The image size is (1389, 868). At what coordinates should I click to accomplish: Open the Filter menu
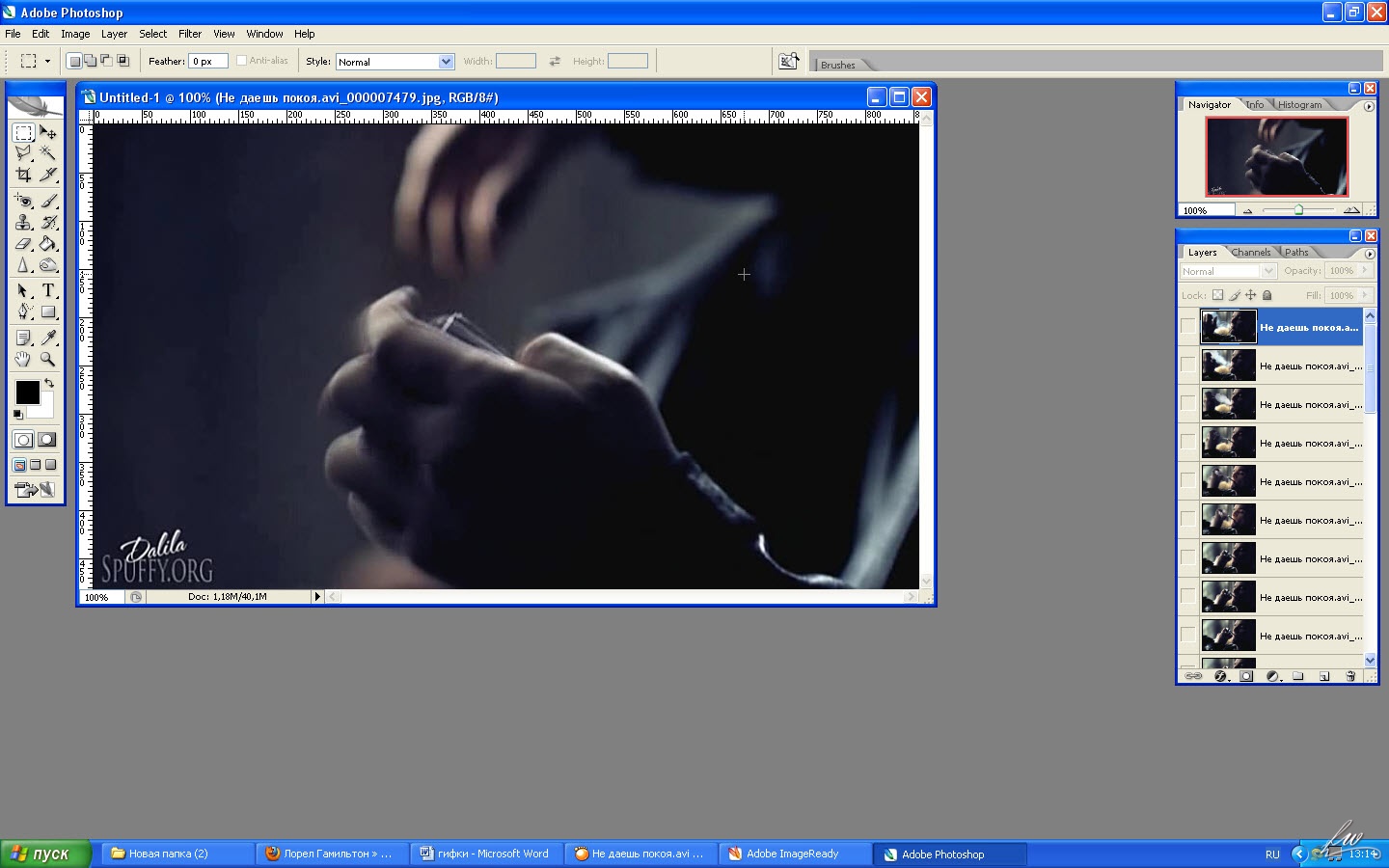pos(190,34)
